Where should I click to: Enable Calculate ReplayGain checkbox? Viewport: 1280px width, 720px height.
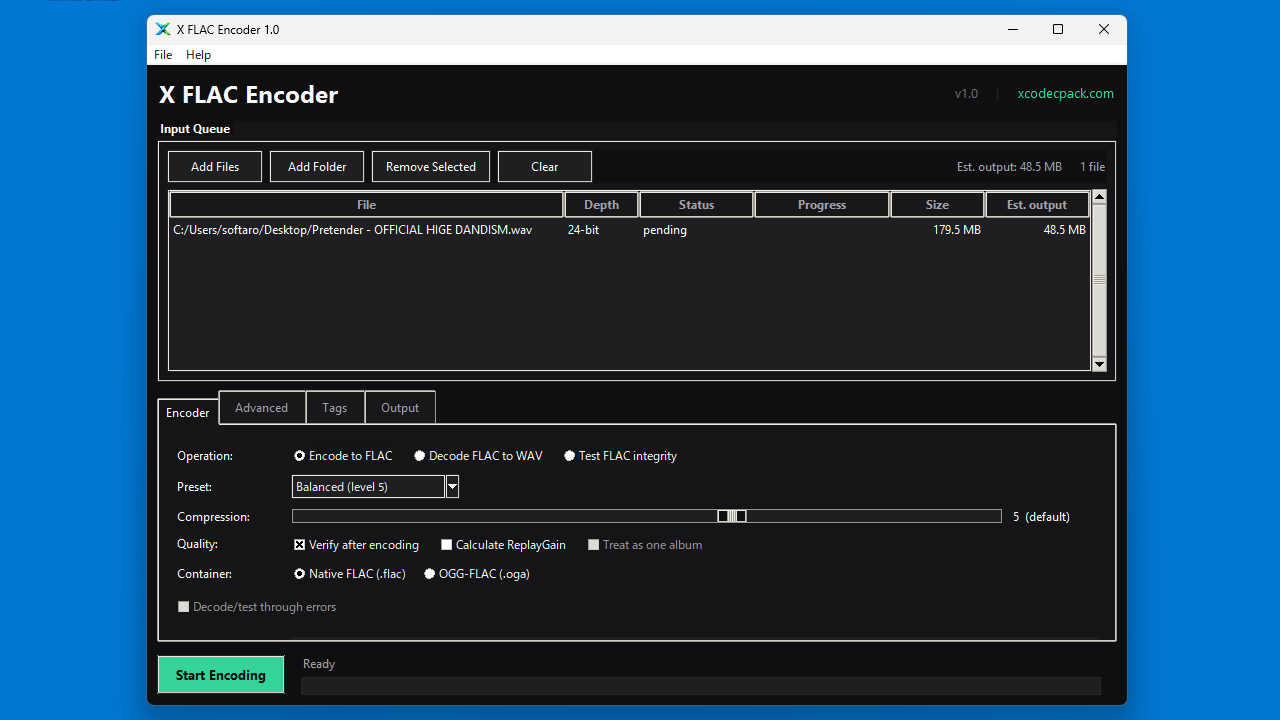coord(503,545)
